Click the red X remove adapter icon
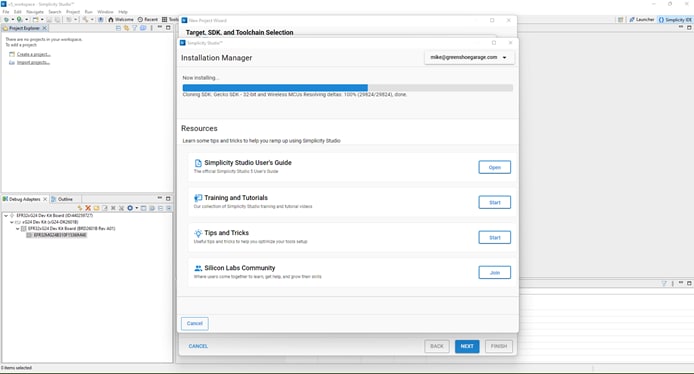 88,208
